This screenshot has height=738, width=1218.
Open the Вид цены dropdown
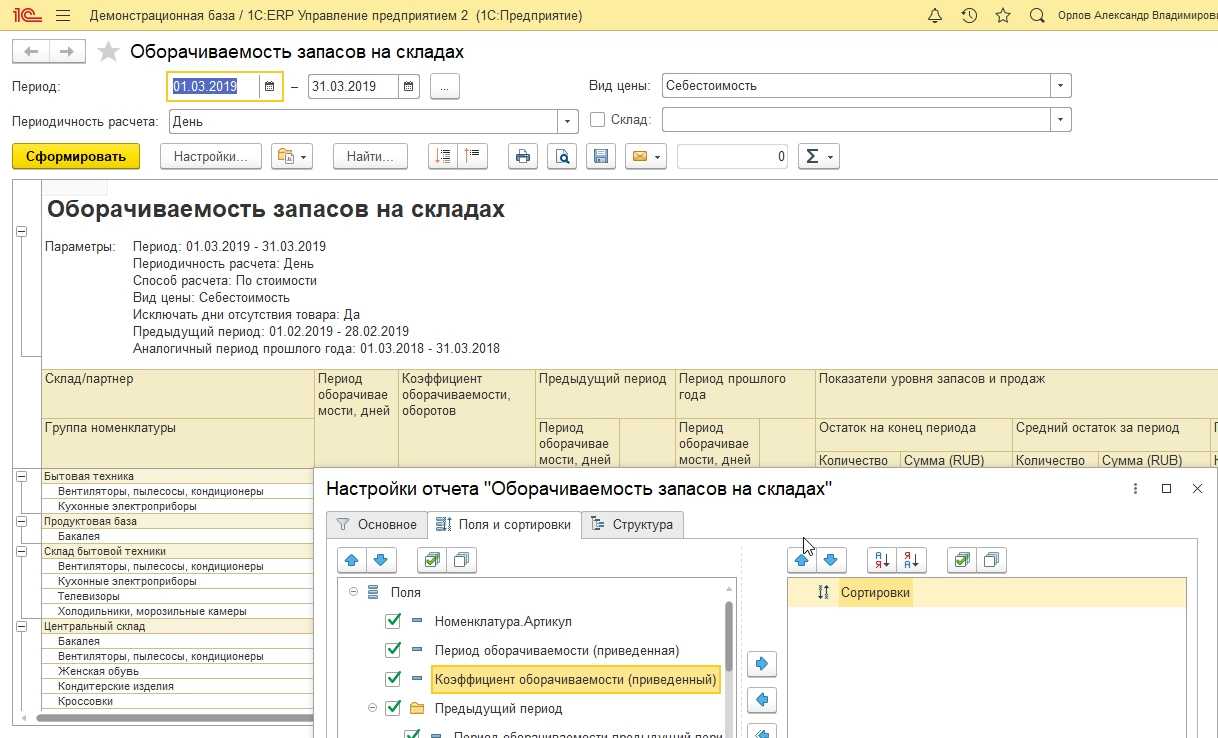[x=1061, y=86]
